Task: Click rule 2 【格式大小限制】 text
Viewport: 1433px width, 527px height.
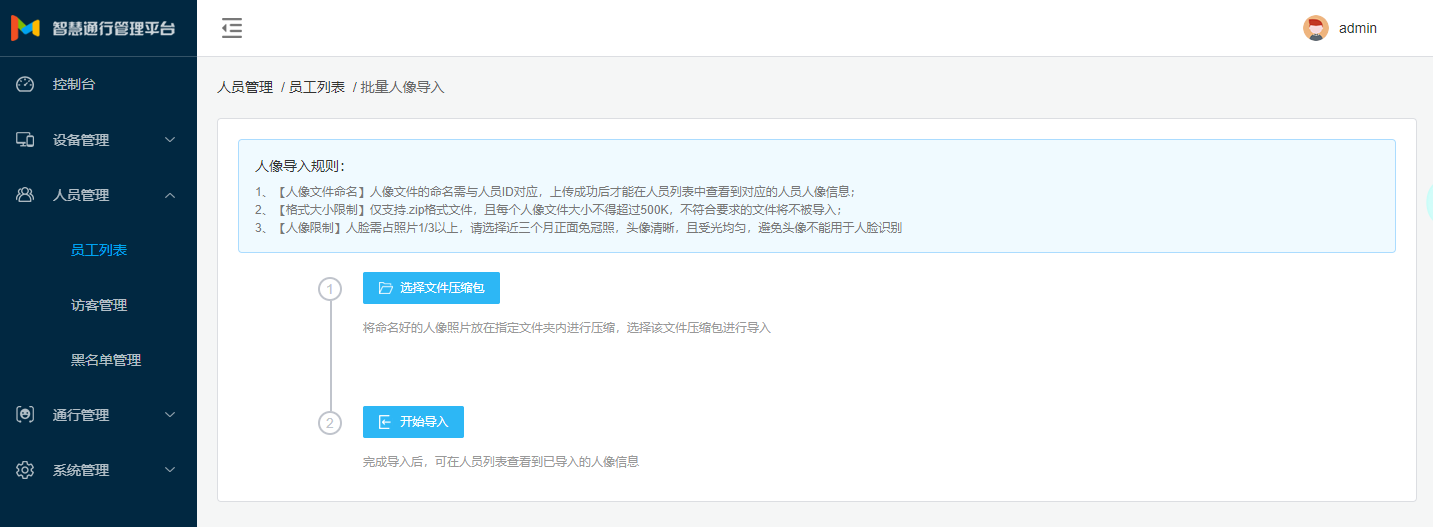Action: coord(549,210)
